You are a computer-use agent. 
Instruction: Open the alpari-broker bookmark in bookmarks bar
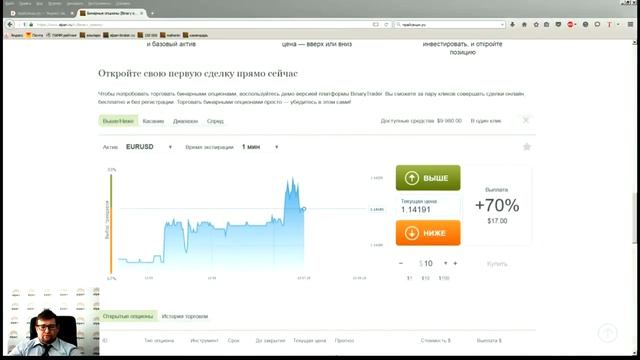pos(119,36)
